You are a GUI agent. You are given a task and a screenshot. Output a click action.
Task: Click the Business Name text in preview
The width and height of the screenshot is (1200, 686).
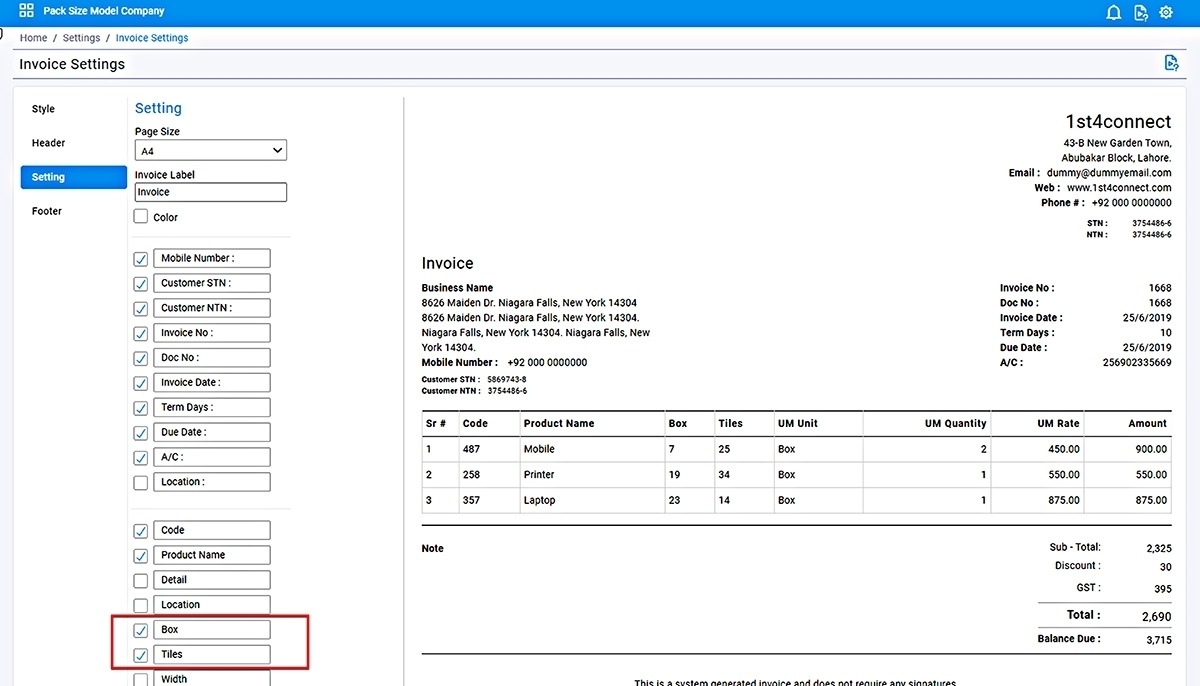pyautogui.click(x=457, y=288)
